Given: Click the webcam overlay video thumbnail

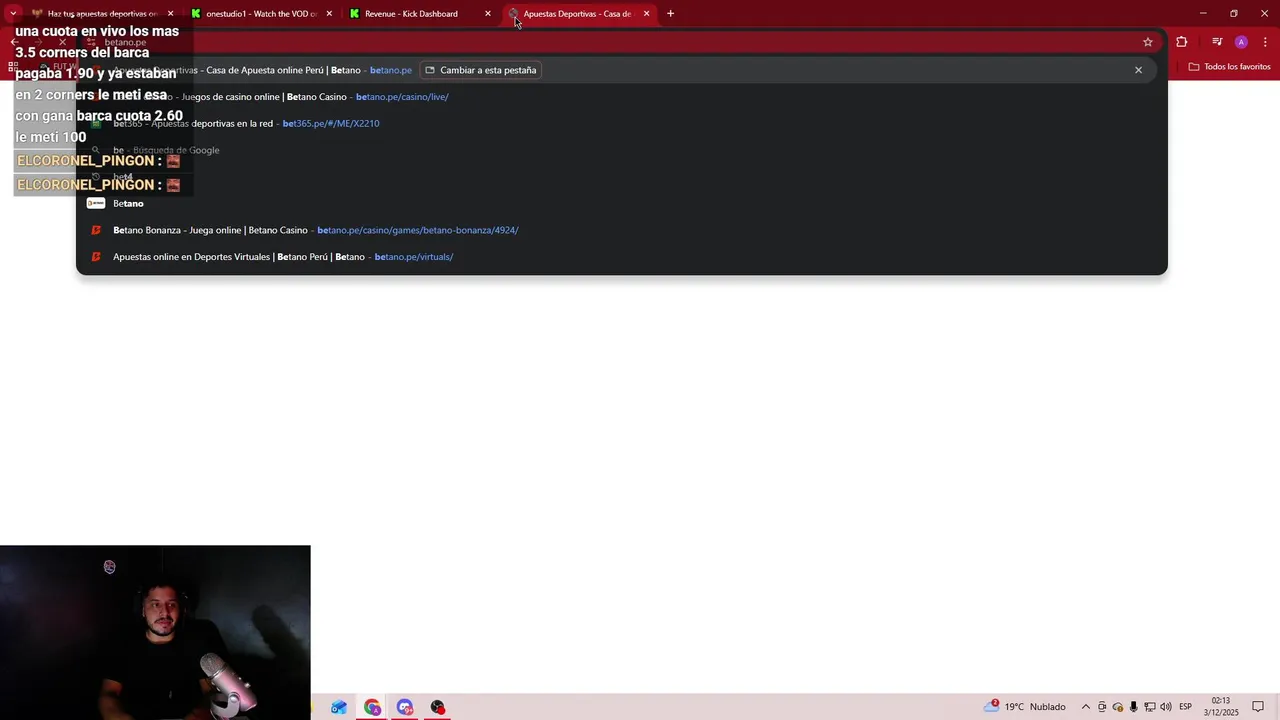Looking at the screenshot, I should click(x=155, y=632).
